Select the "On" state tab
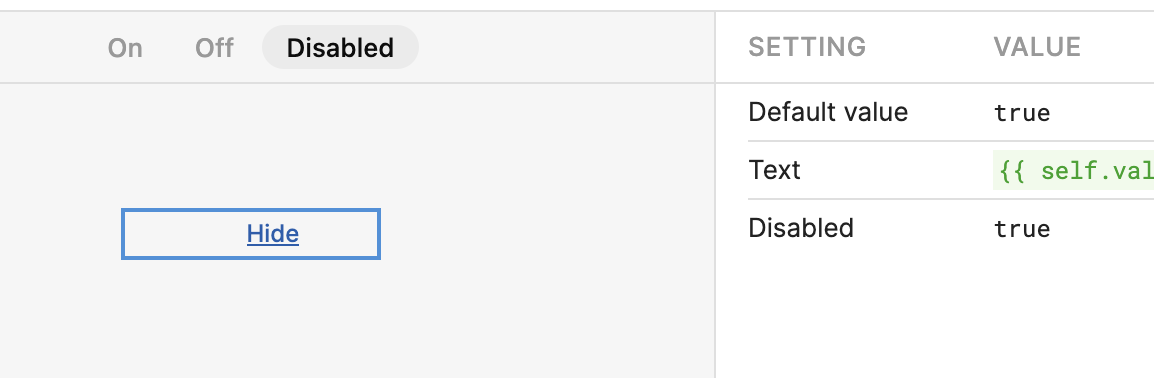Viewport: 1154px width, 378px height. pyautogui.click(x=125, y=48)
